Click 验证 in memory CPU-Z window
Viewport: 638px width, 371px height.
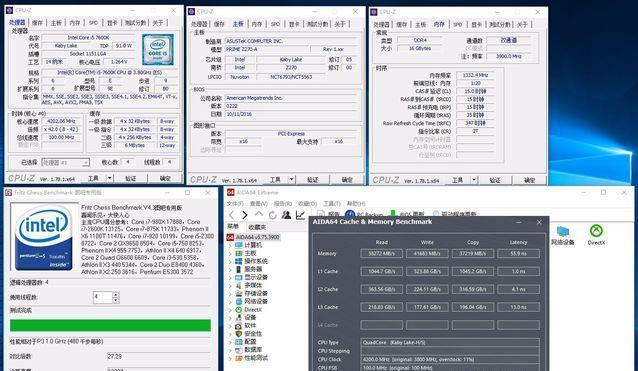pyautogui.click(x=495, y=180)
